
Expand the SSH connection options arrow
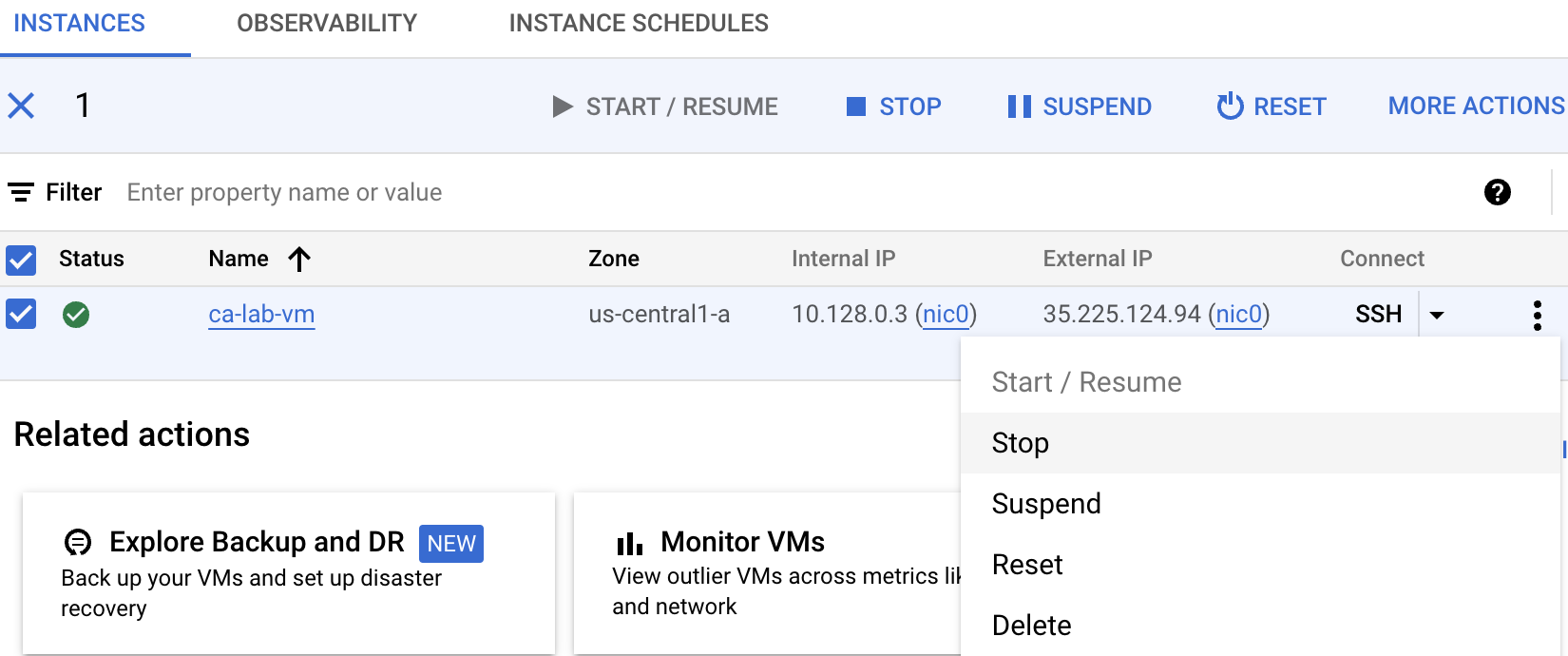pos(1437,315)
